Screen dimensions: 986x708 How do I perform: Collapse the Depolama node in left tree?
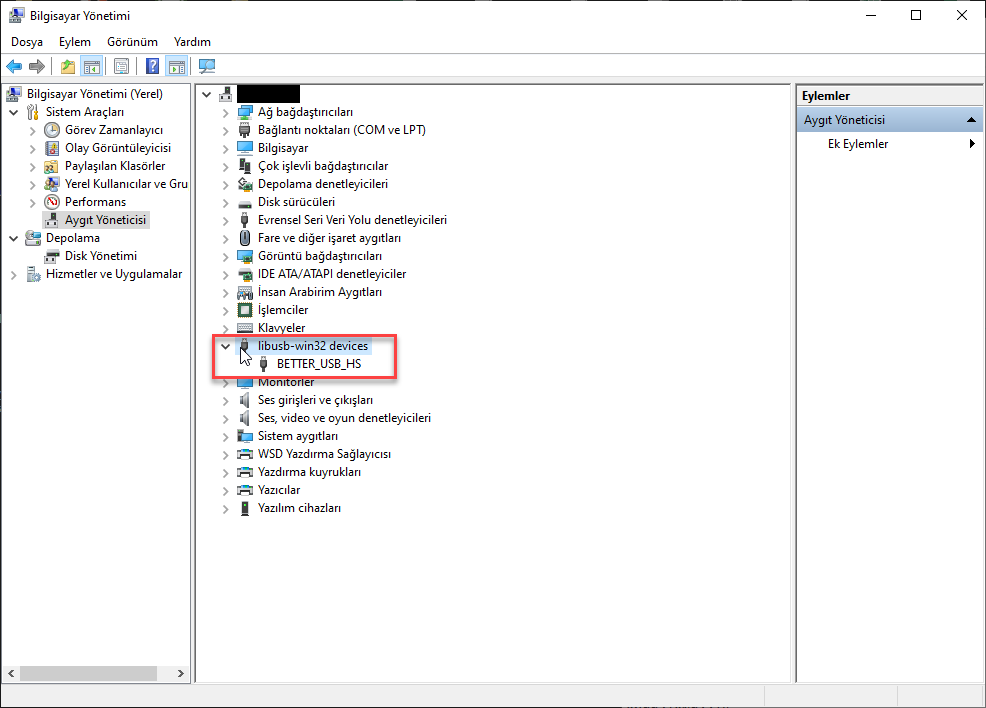(13, 239)
